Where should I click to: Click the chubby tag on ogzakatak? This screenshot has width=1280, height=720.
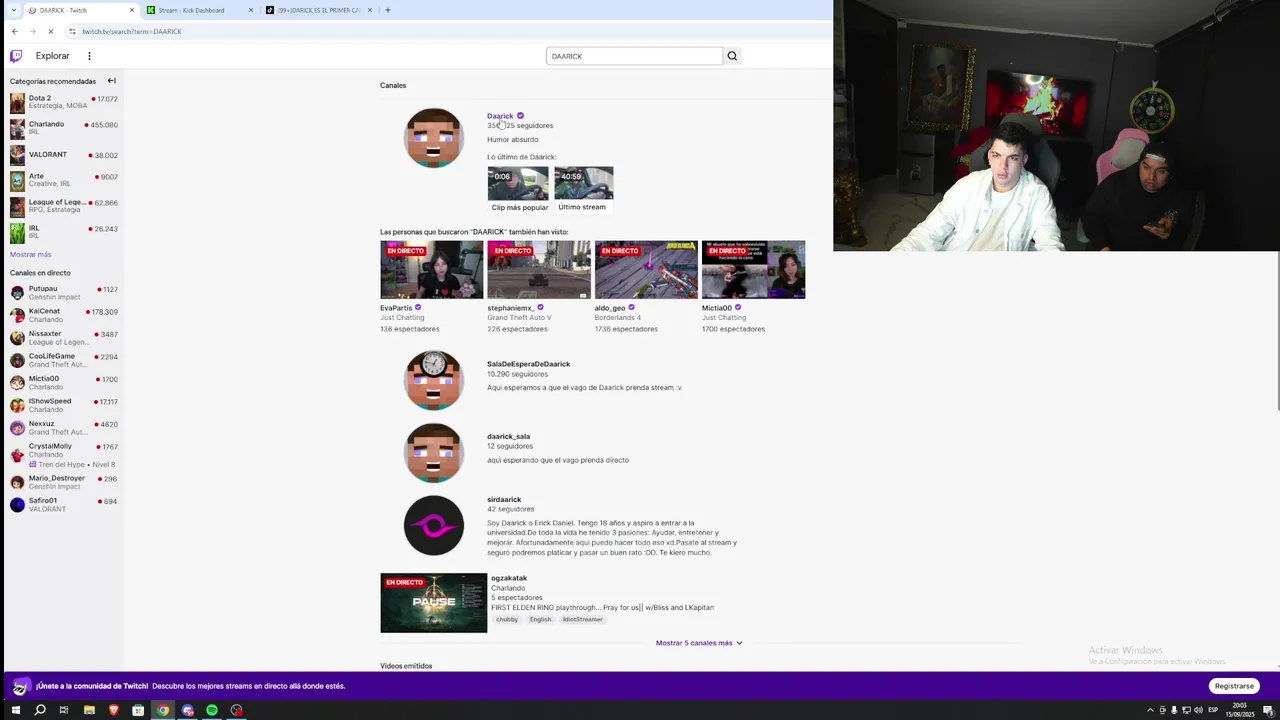[x=507, y=620]
